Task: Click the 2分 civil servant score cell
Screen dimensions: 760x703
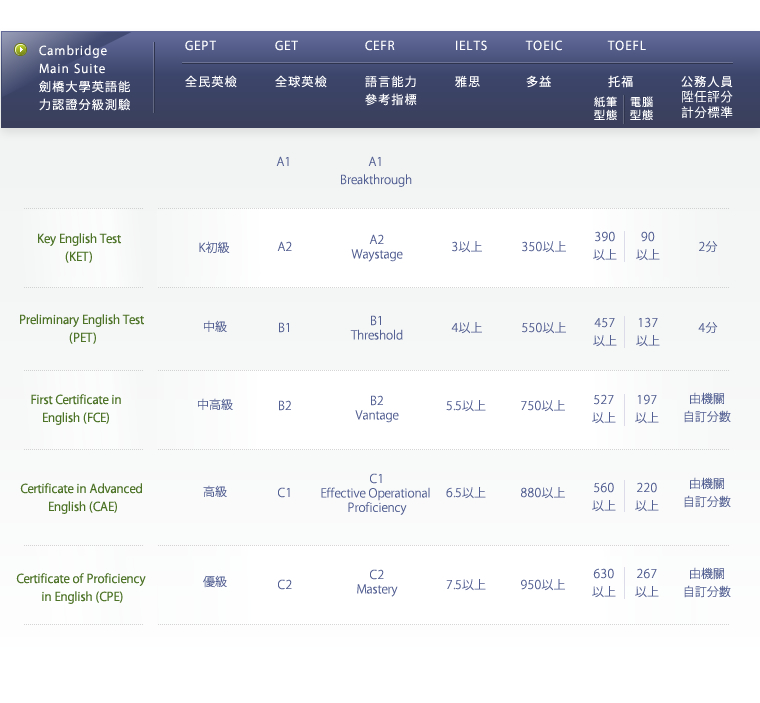Action: pyautogui.click(x=708, y=247)
